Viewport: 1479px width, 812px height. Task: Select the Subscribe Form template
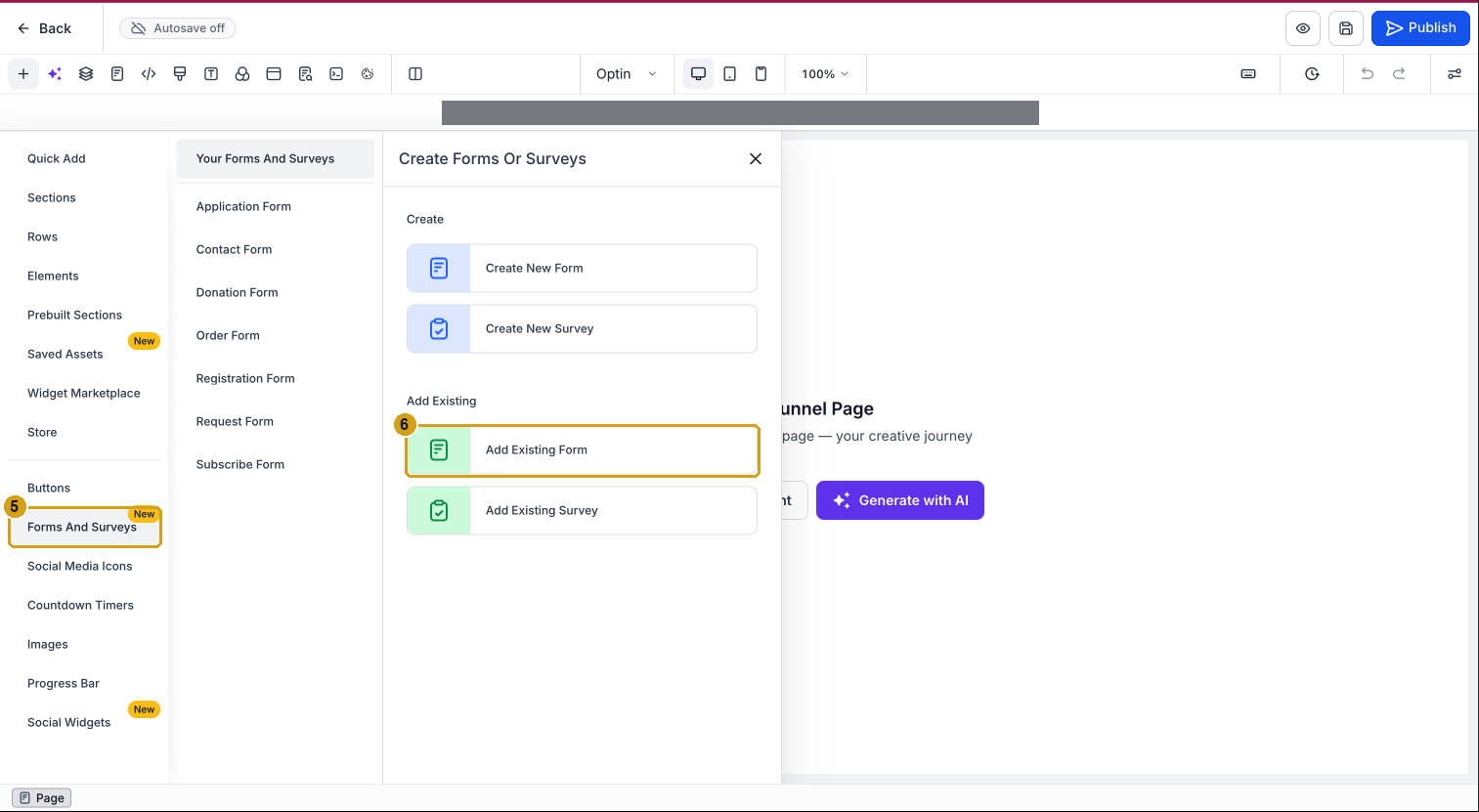pyautogui.click(x=240, y=464)
